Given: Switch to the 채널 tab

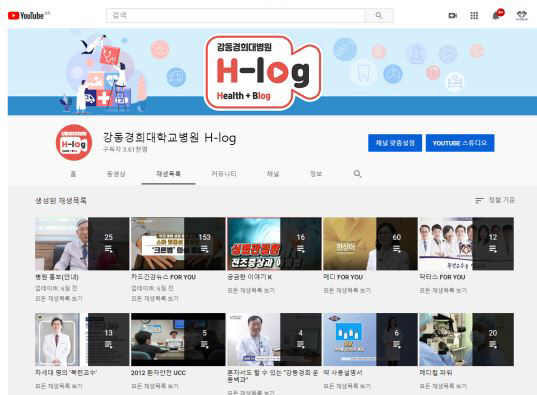Looking at the screenshot, I should 273,174.
